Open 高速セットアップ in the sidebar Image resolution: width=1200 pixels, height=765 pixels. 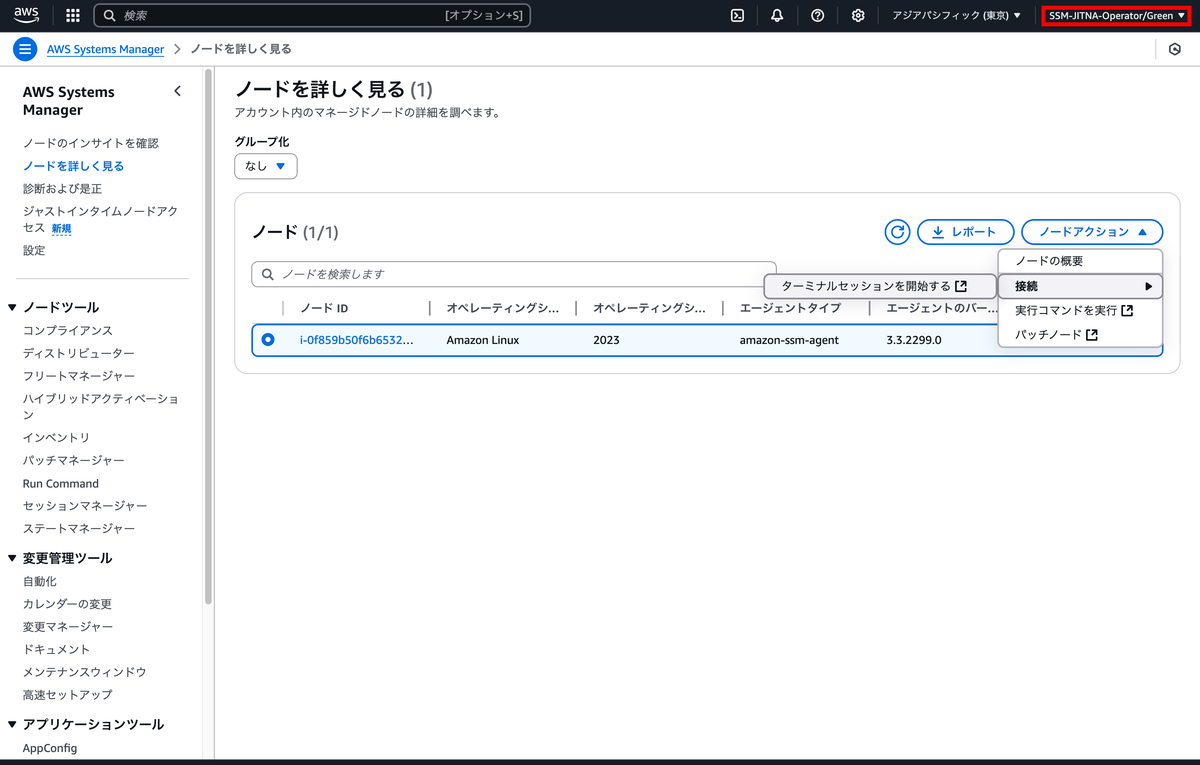click(67, 694)
